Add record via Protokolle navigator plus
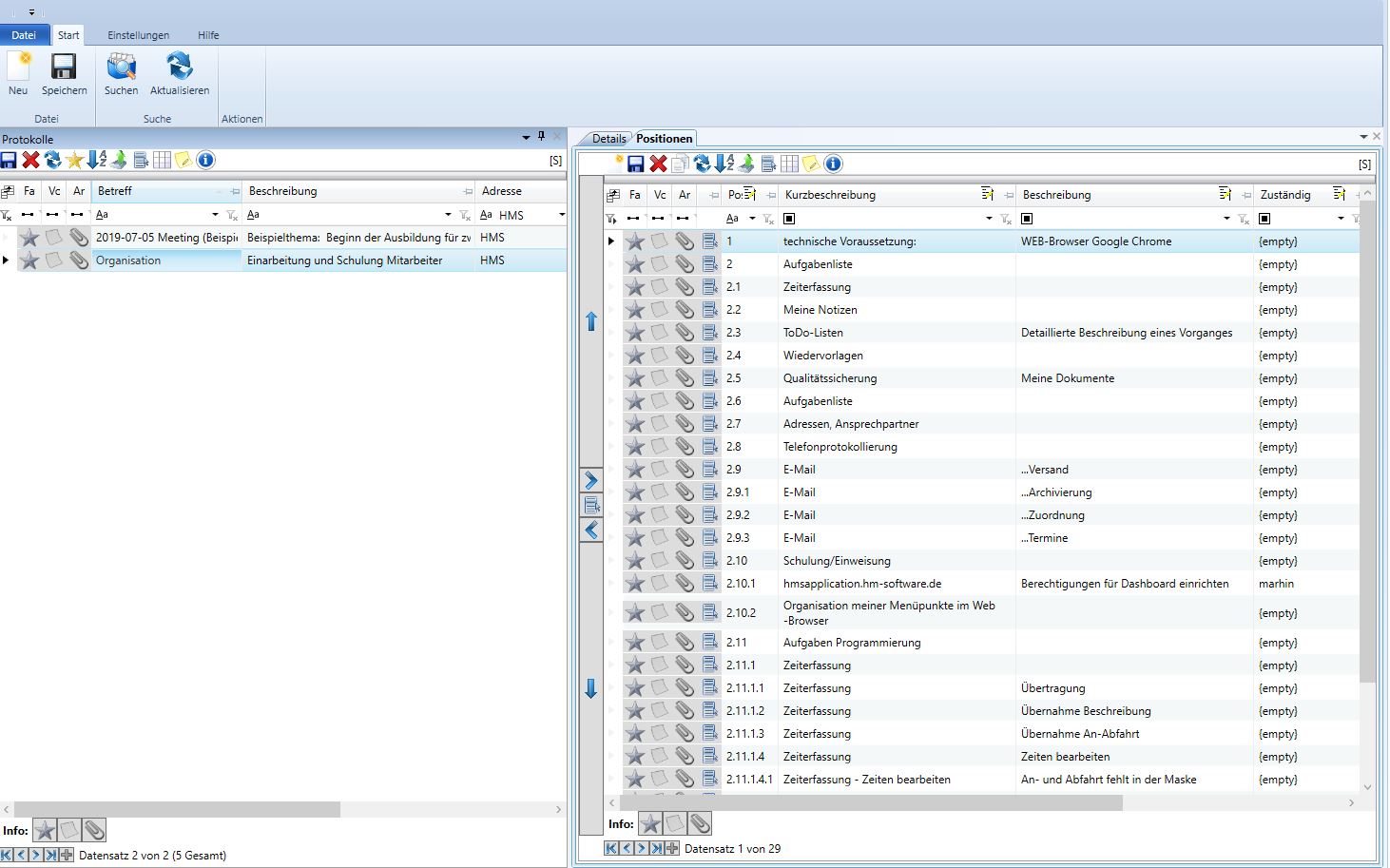This screenshot has width=1390, height=868. 66,855
